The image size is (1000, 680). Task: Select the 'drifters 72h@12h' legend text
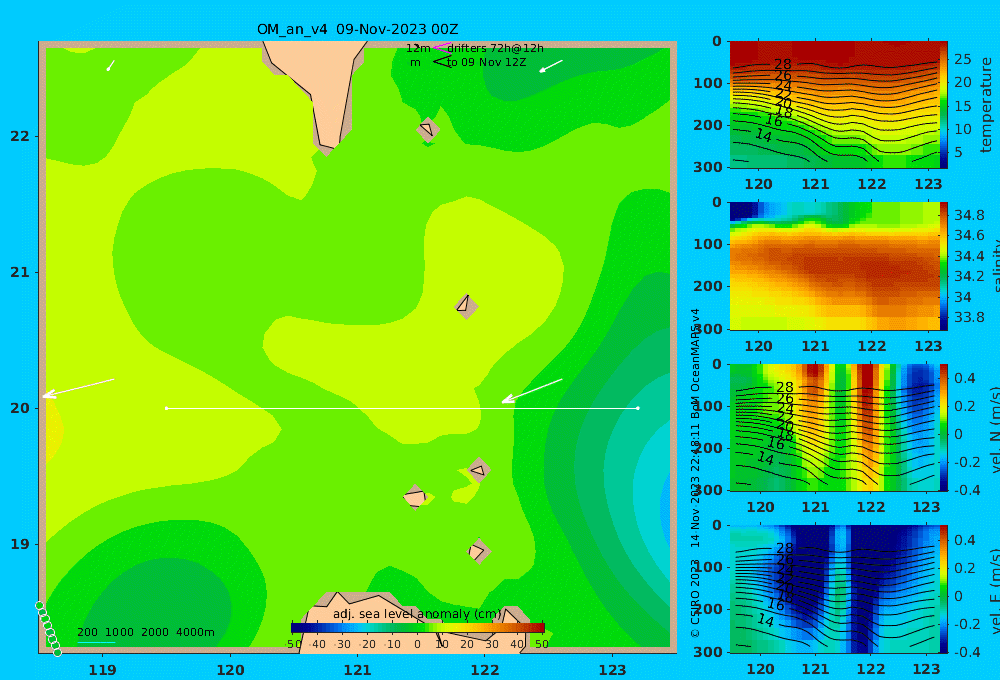point(495,48)
